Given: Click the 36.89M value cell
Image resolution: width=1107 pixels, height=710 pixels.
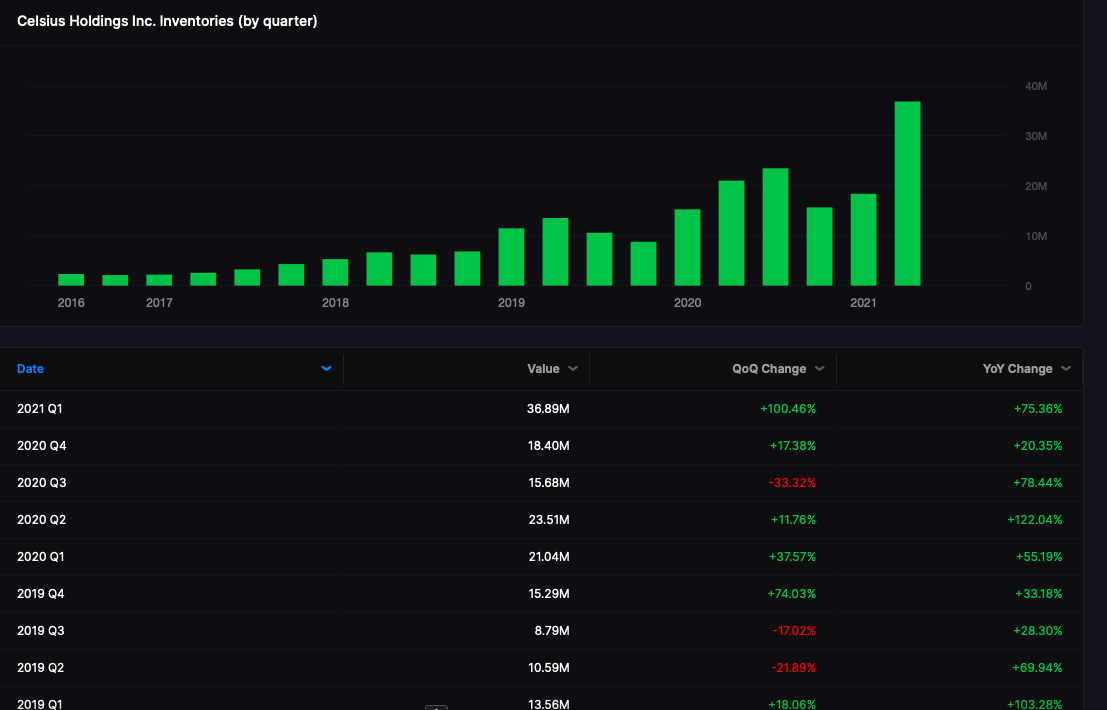Looking at the screenshot, I should click(548, 409).
